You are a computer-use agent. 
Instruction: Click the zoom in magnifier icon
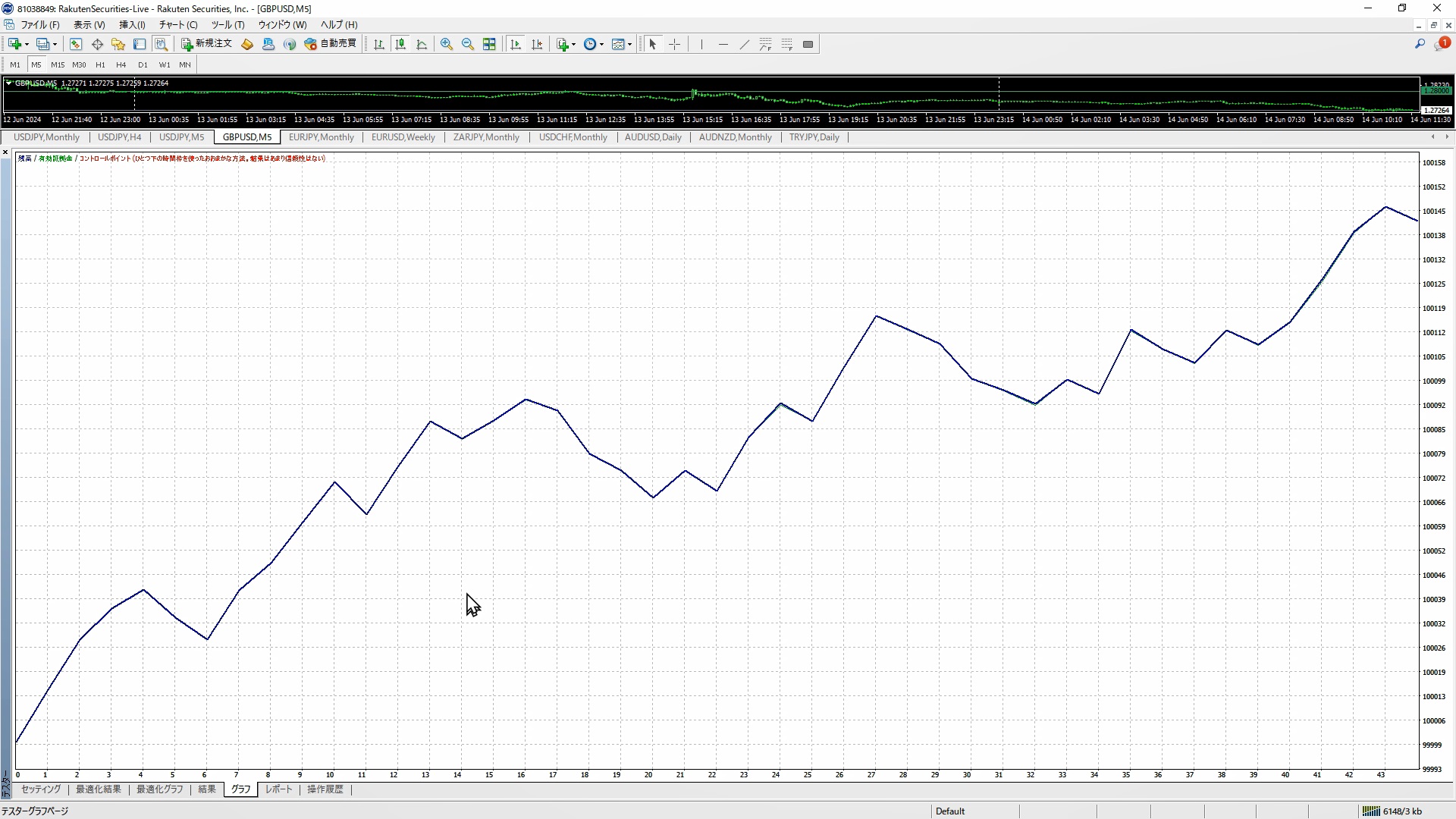pos(447,44)
